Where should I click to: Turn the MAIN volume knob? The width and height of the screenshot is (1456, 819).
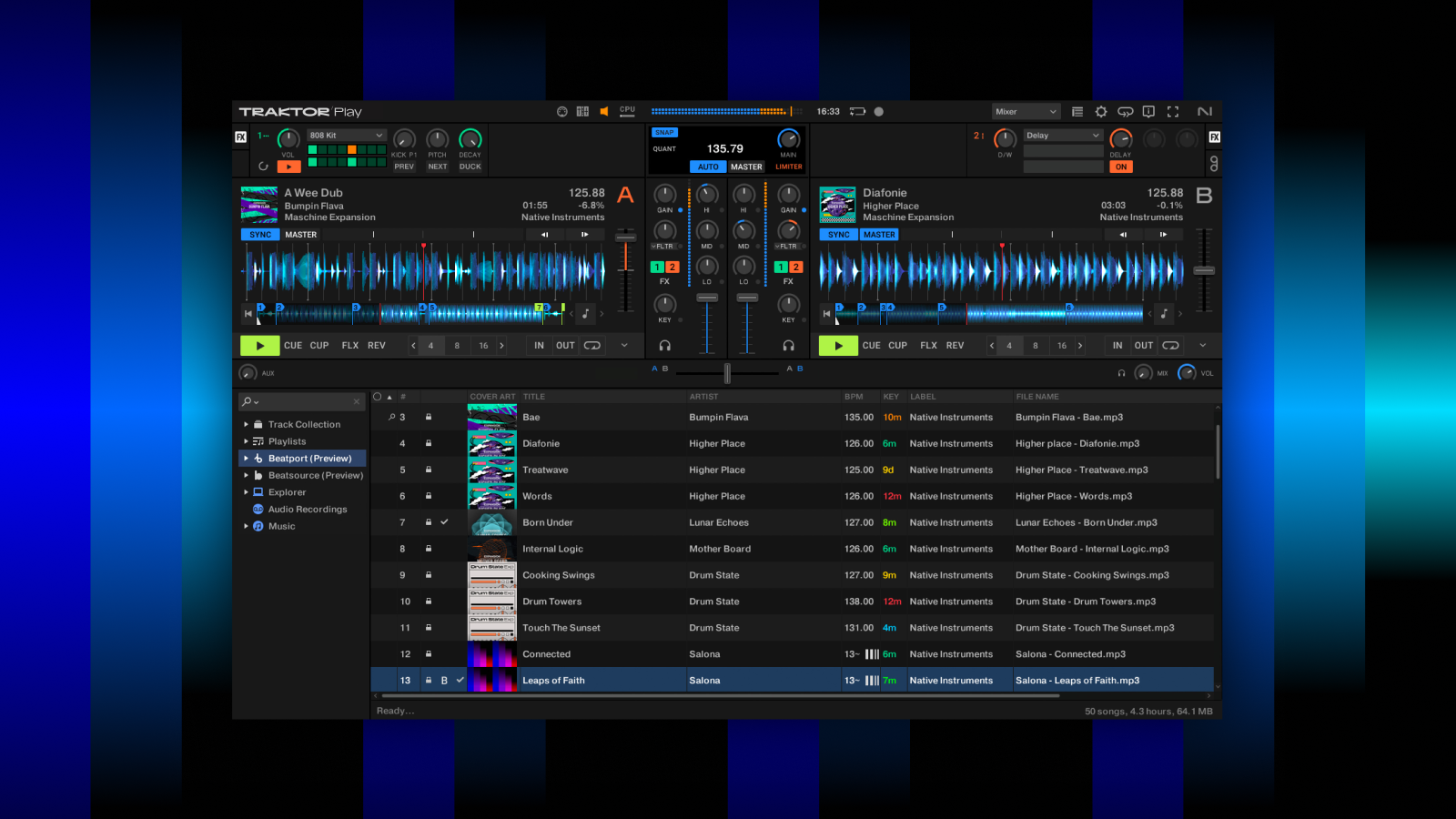coord(788,139)
